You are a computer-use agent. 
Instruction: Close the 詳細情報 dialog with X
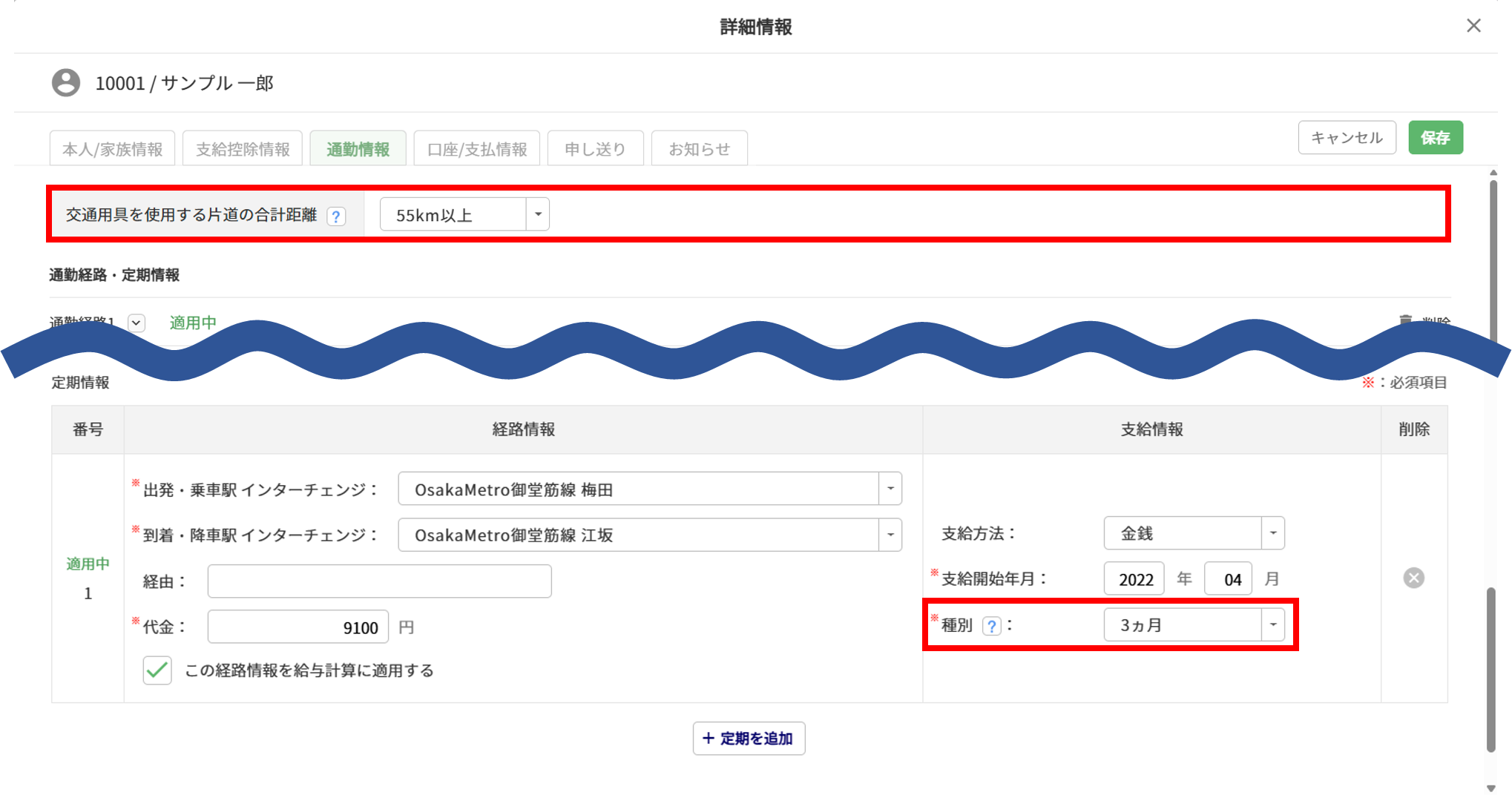click(1473, 26)
